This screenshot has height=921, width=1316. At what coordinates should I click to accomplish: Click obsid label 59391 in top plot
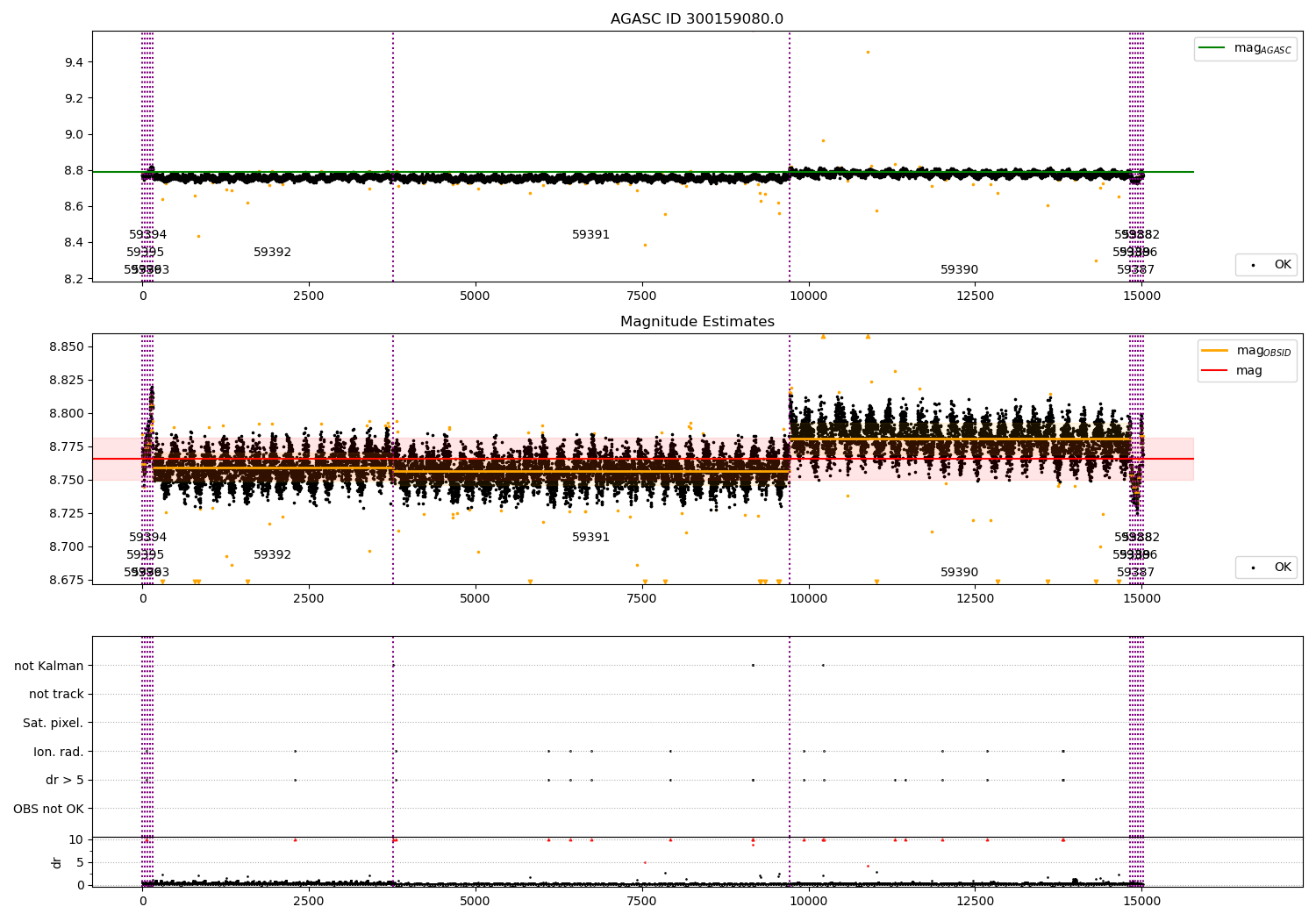tap(590, 235)
